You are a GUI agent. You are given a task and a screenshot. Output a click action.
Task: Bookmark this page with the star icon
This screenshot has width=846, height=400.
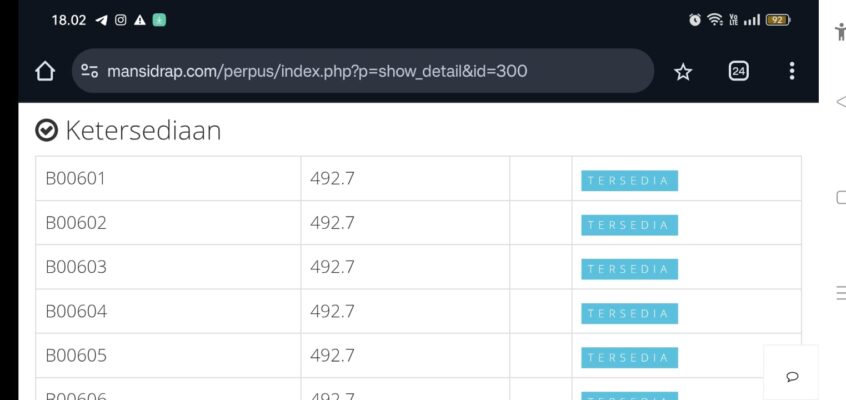683,71
